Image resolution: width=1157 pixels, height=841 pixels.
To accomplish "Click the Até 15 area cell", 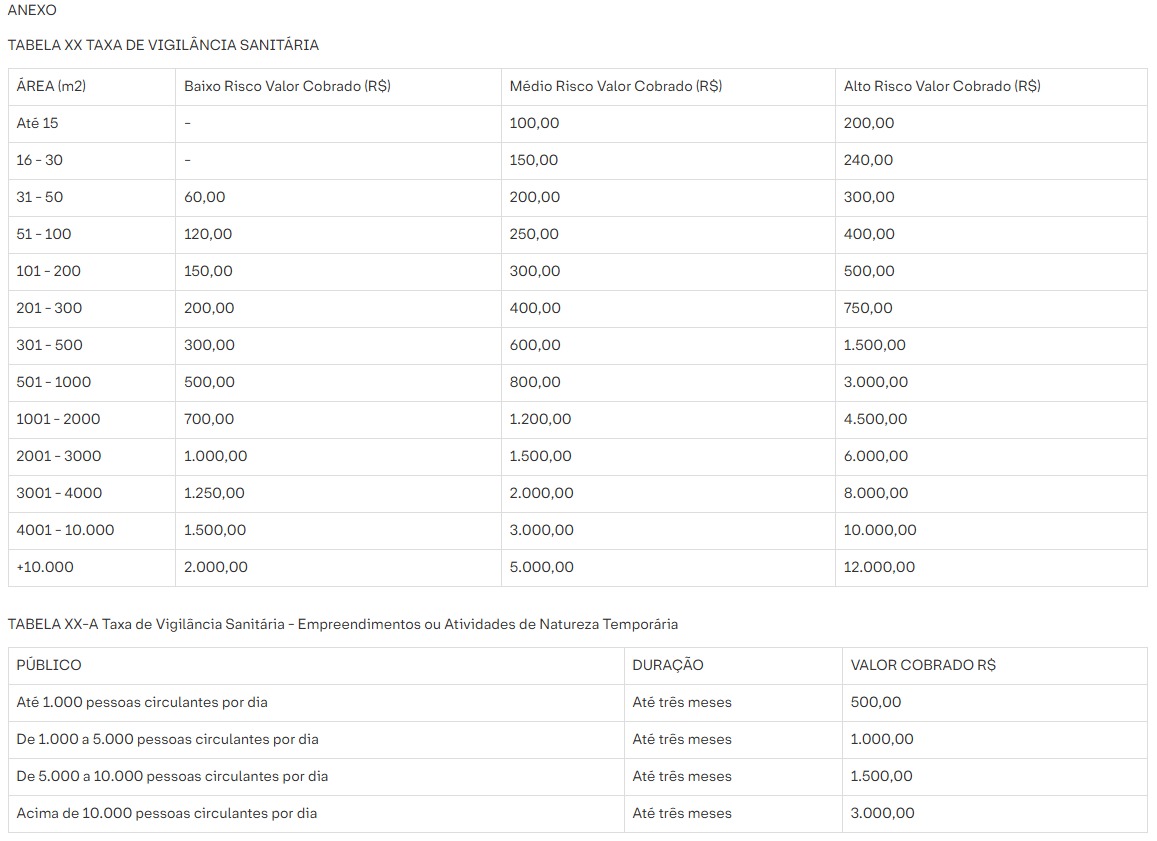I will [38, 123].
